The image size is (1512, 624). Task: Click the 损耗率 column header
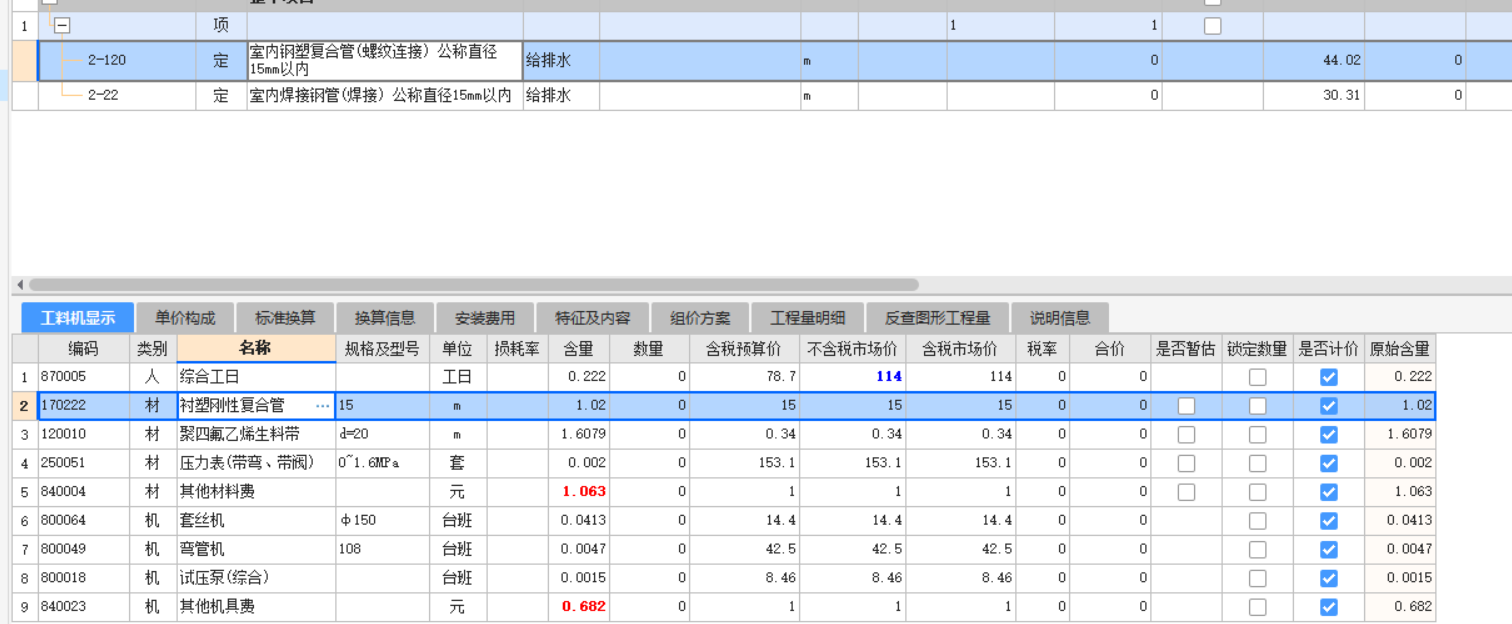point(517,348)
